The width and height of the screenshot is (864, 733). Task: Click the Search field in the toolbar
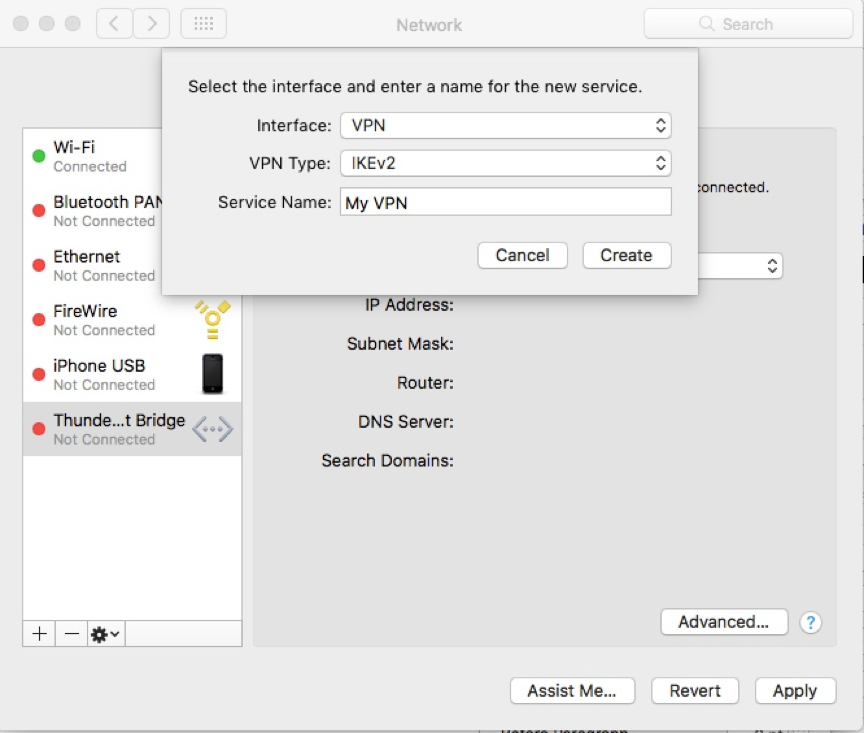[748, 24]
